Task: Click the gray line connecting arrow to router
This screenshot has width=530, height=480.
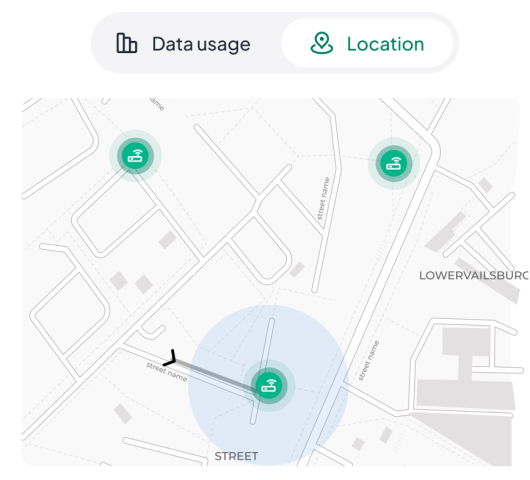Action: pyautogui.click(x=215, y=376)
